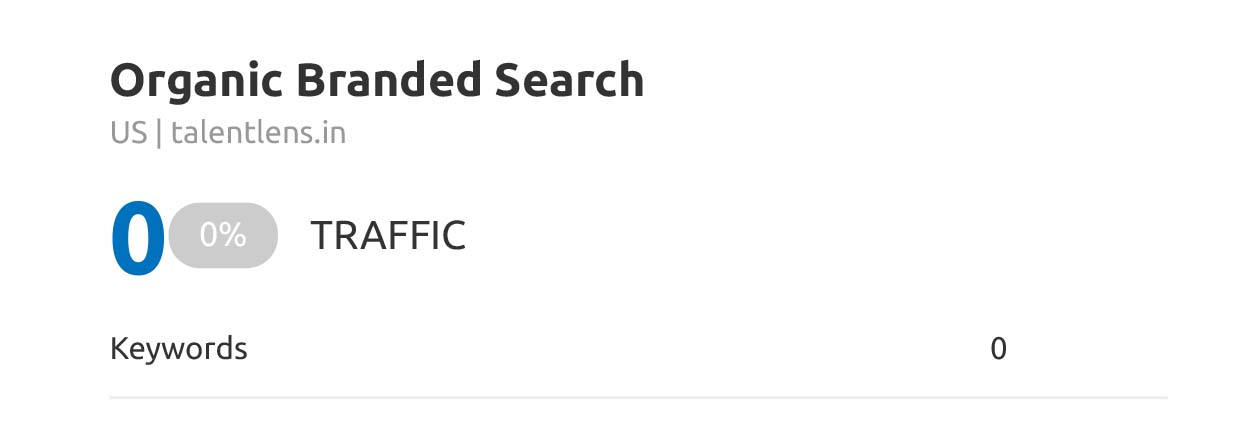Click the Keywords count value 0
The image size is (1240, 421).
[x=998, y=349]
